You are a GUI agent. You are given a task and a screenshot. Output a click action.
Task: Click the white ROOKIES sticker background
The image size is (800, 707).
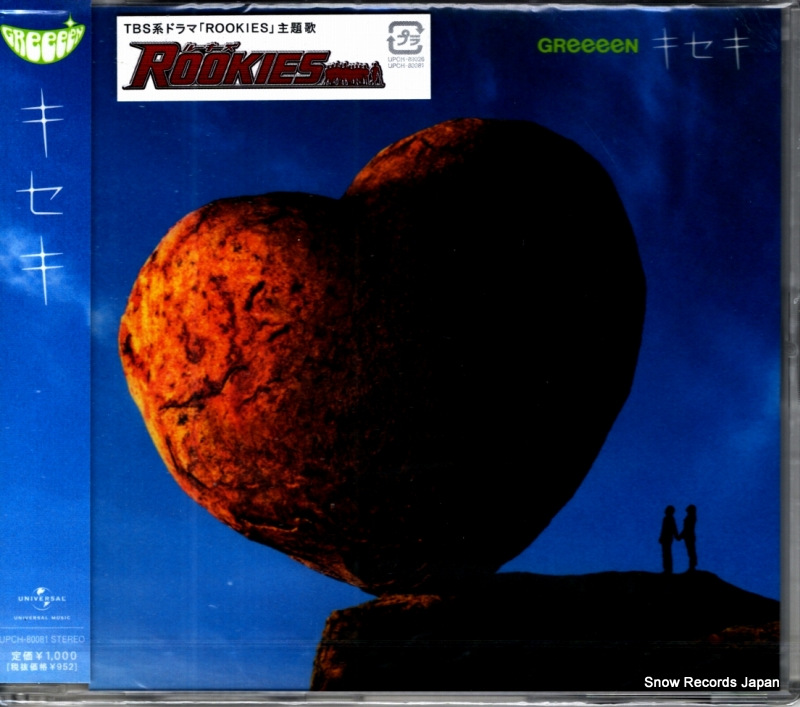pos(273,58)
